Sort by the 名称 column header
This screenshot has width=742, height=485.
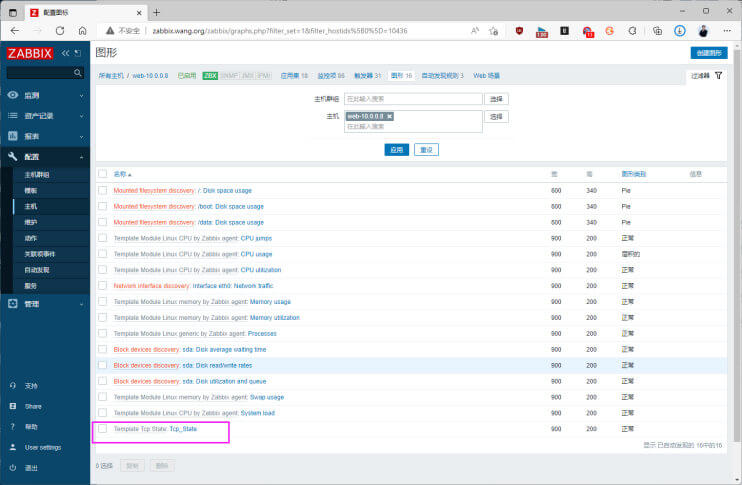pos(122,174)
